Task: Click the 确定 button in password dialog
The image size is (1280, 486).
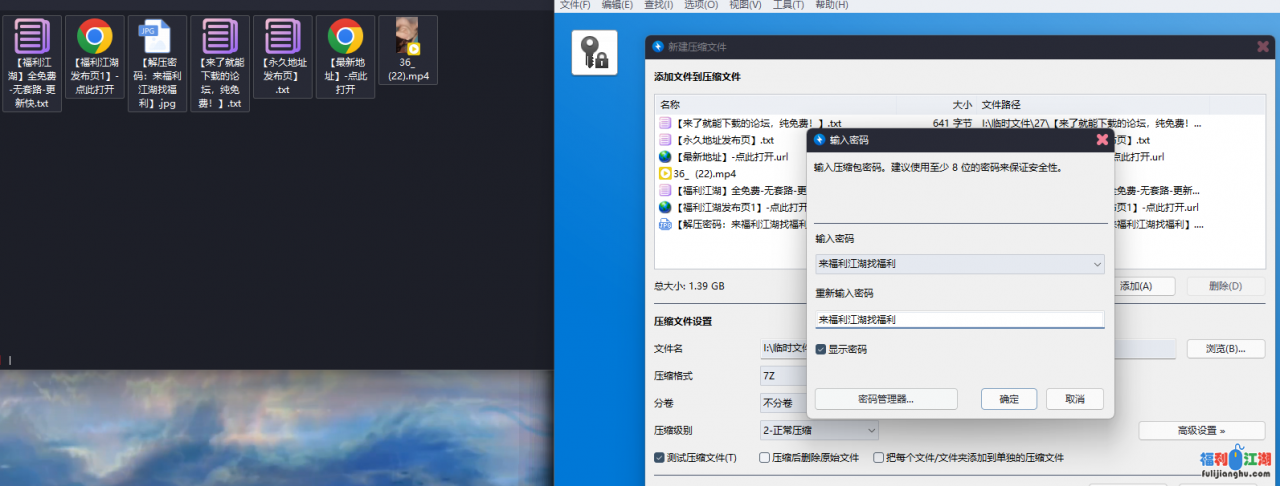Action: coord(1008,399)
